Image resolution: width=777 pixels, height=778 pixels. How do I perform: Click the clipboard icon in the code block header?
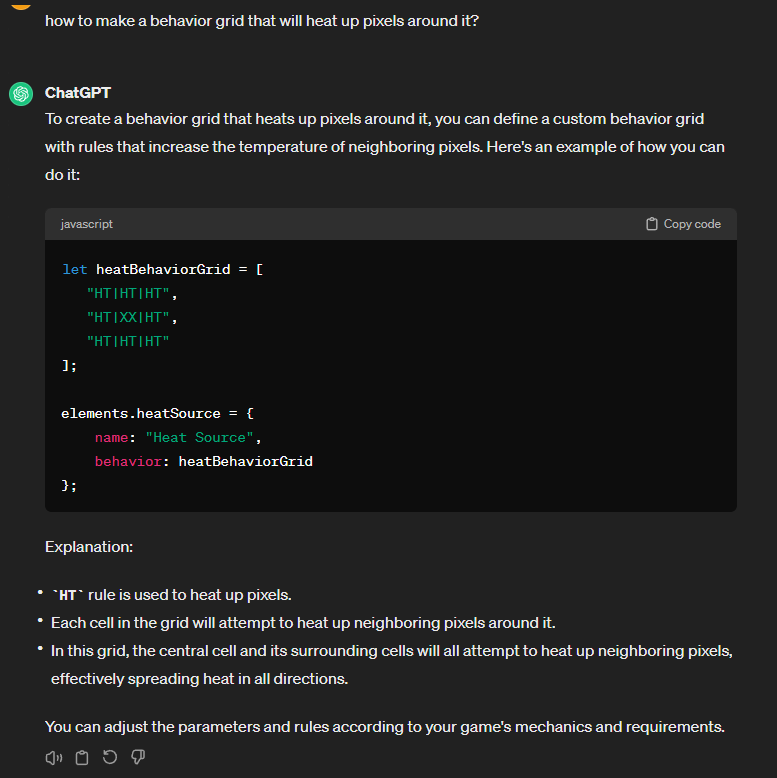[x=652, y=224]
